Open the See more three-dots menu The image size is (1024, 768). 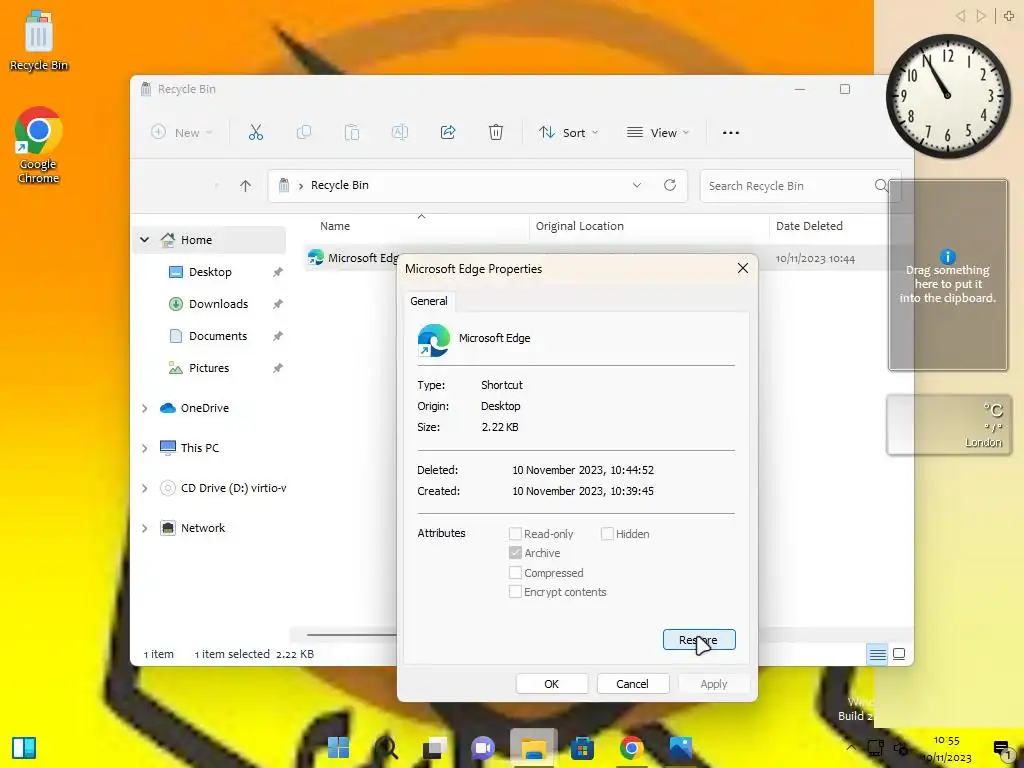coord(731,133)
